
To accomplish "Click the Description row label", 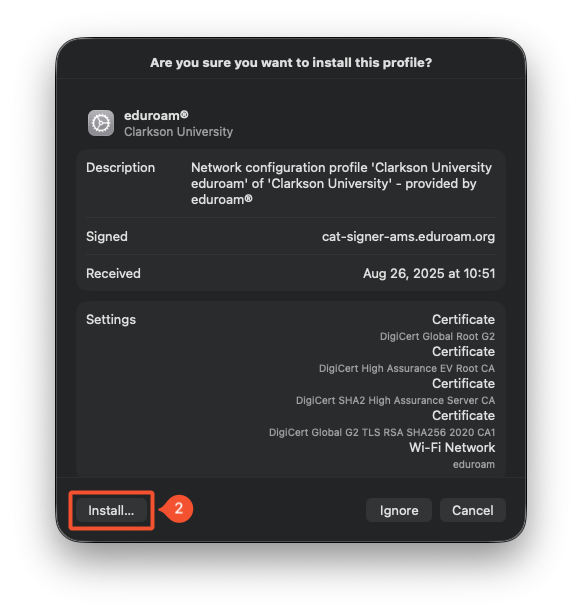I will tap(121, 168).
